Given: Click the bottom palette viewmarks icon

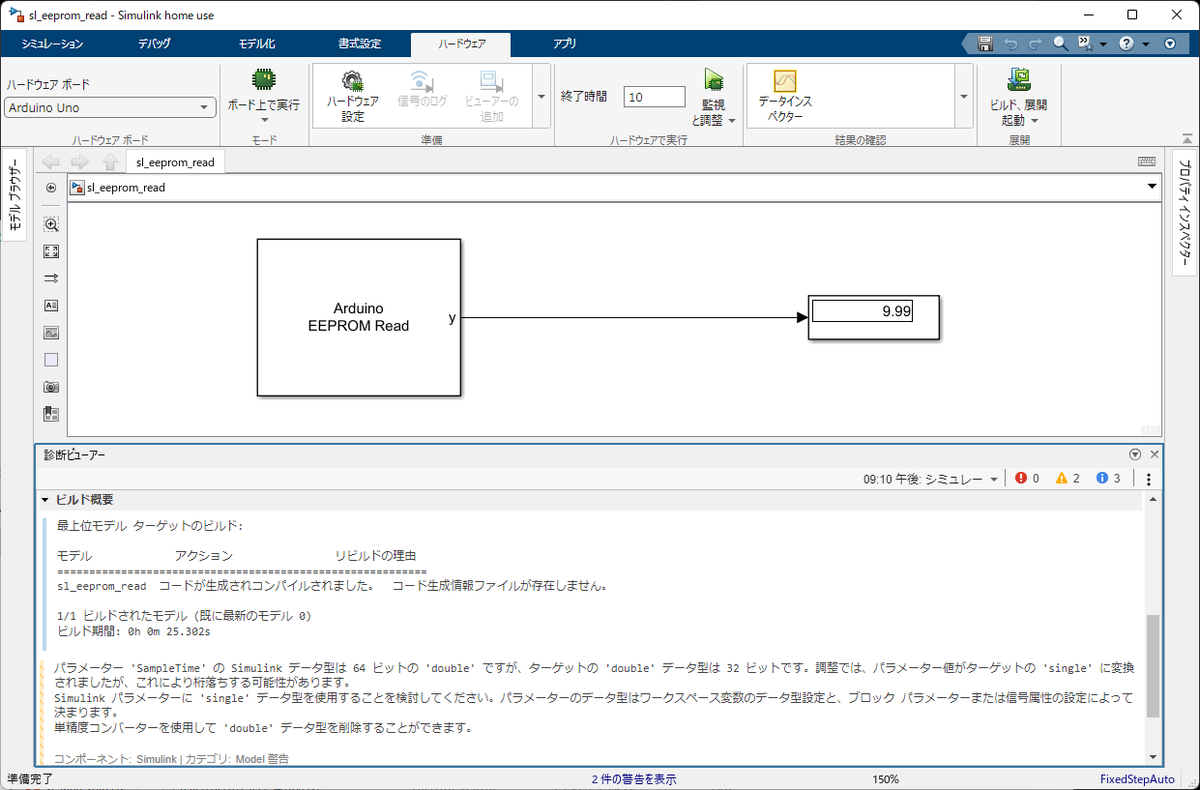Looking at the screenshot, I should [x=52, y=414].
